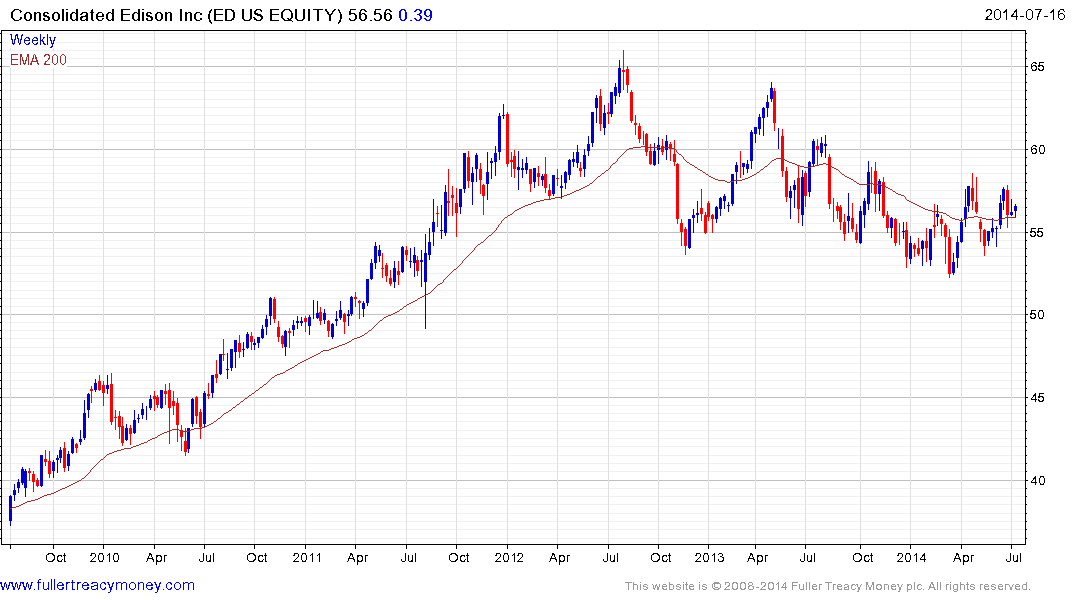Click the 45 price axis label
Viewport: 1075px width, 600px height.
click(x=1037, y=398)
